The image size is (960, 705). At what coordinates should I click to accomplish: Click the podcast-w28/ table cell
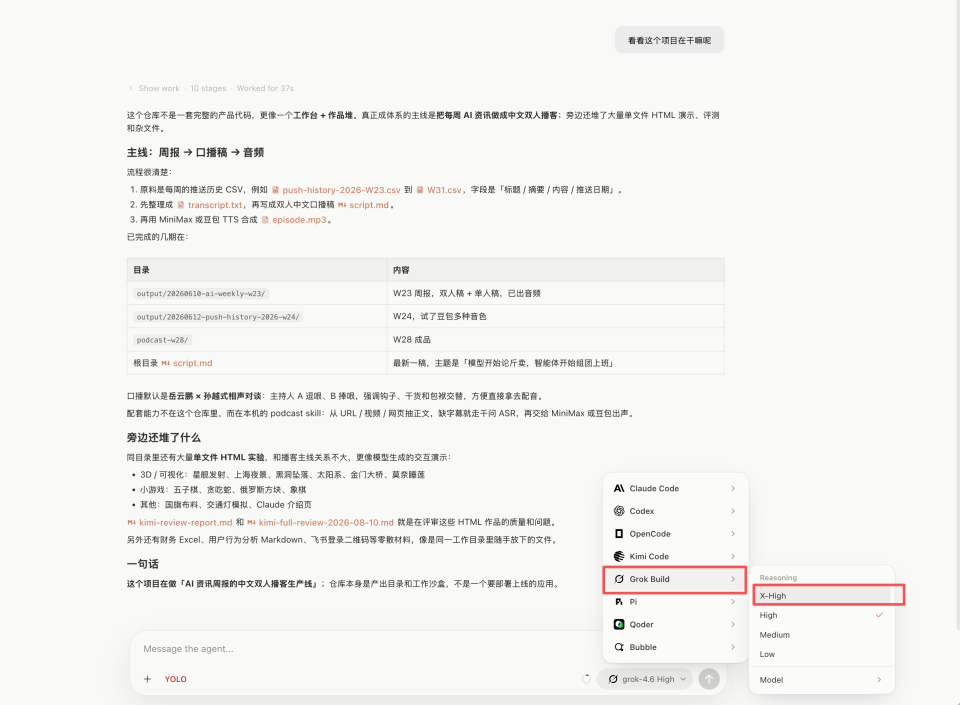click(257, 340)
